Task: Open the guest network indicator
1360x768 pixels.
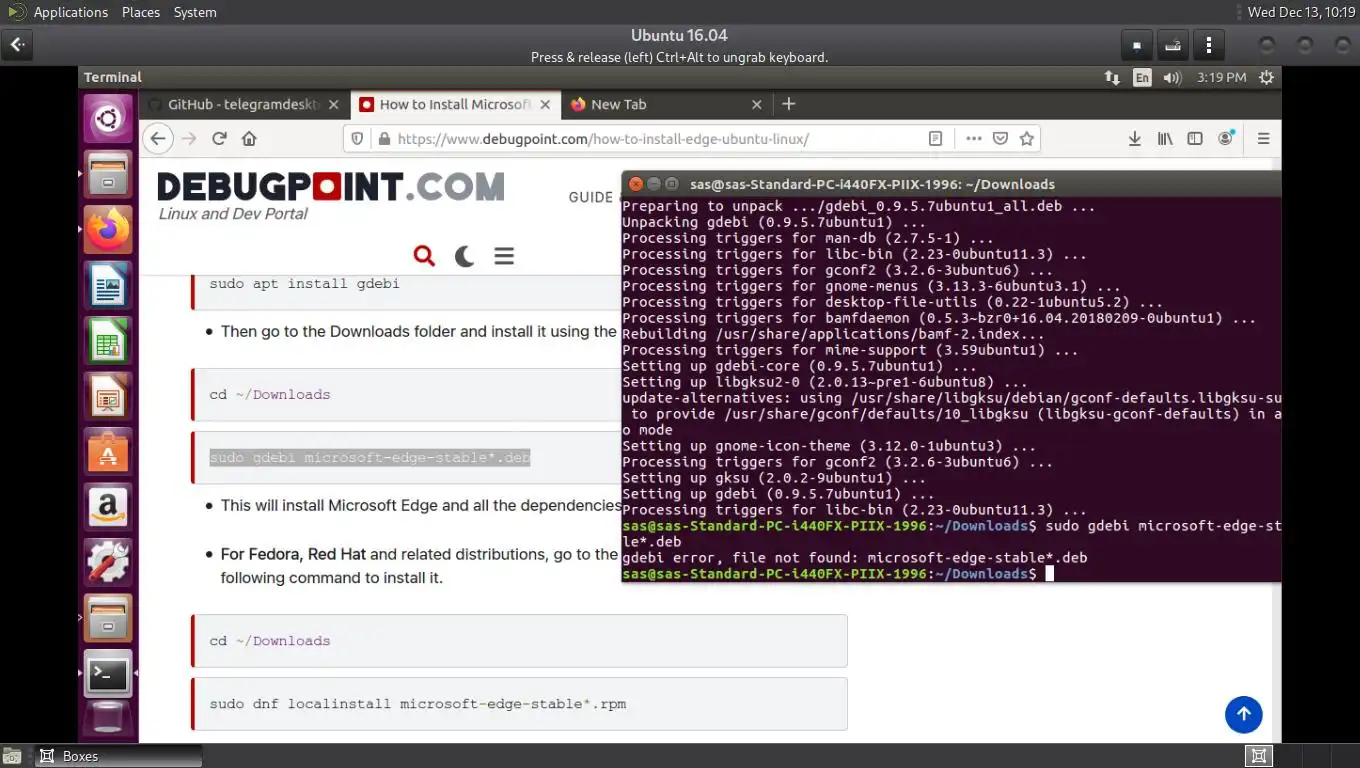Action: (1112, 77)
